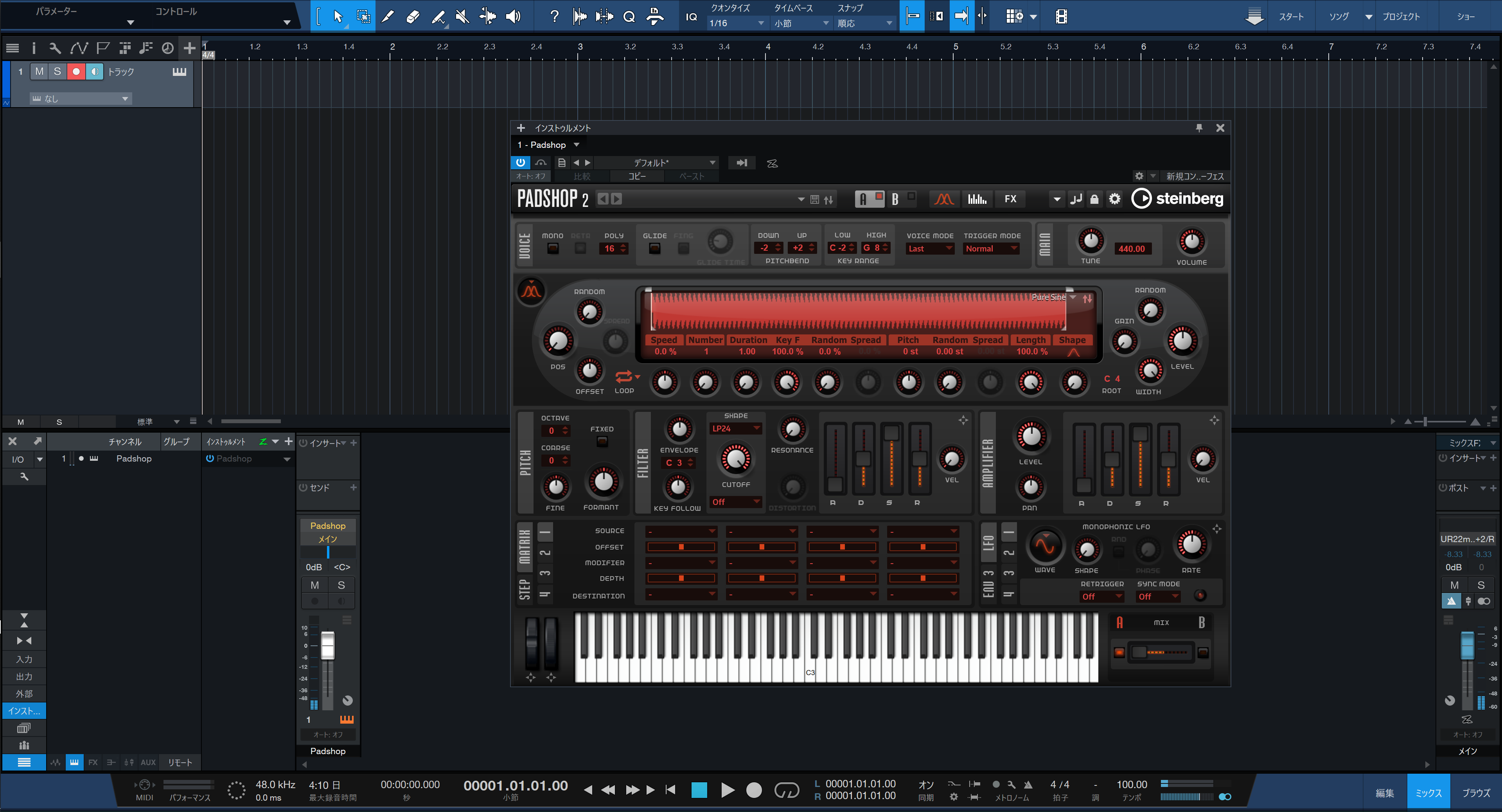Open the help question mark tool
The height and width of the screenshot is (812, 1502).
pos(555,16)
